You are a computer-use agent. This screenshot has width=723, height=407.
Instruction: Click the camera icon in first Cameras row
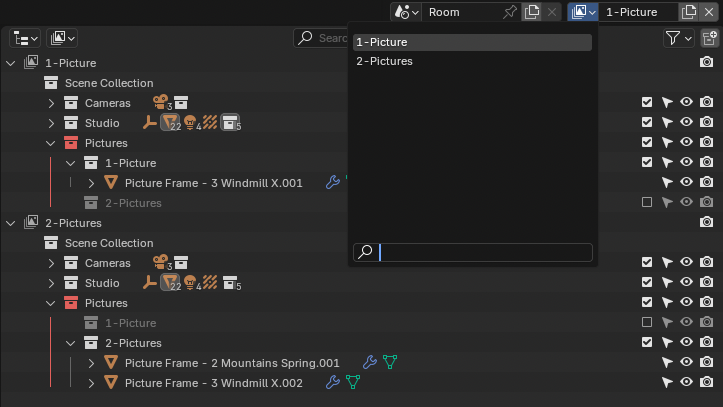(159, 103)
